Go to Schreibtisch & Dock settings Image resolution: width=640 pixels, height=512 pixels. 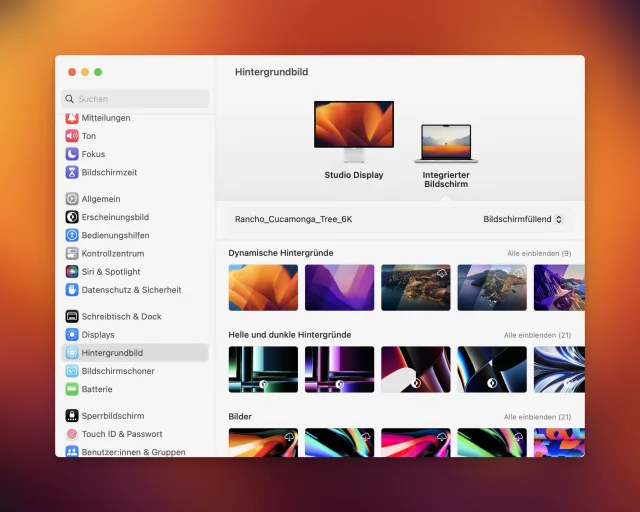[x=121, y=316]
